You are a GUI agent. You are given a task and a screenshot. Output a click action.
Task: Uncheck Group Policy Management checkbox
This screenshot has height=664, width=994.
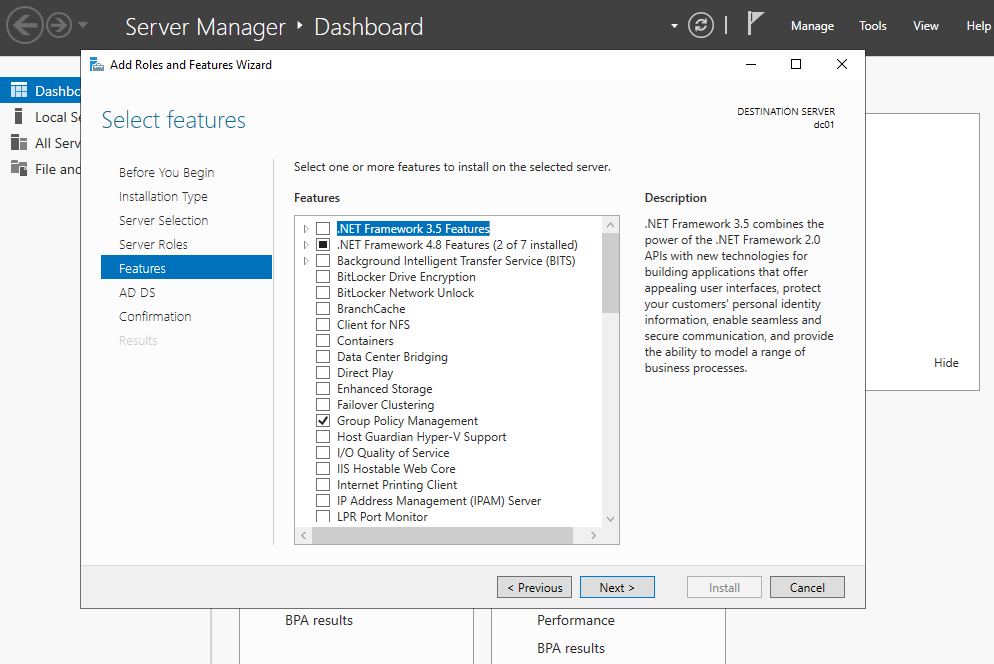coord(323,420)
